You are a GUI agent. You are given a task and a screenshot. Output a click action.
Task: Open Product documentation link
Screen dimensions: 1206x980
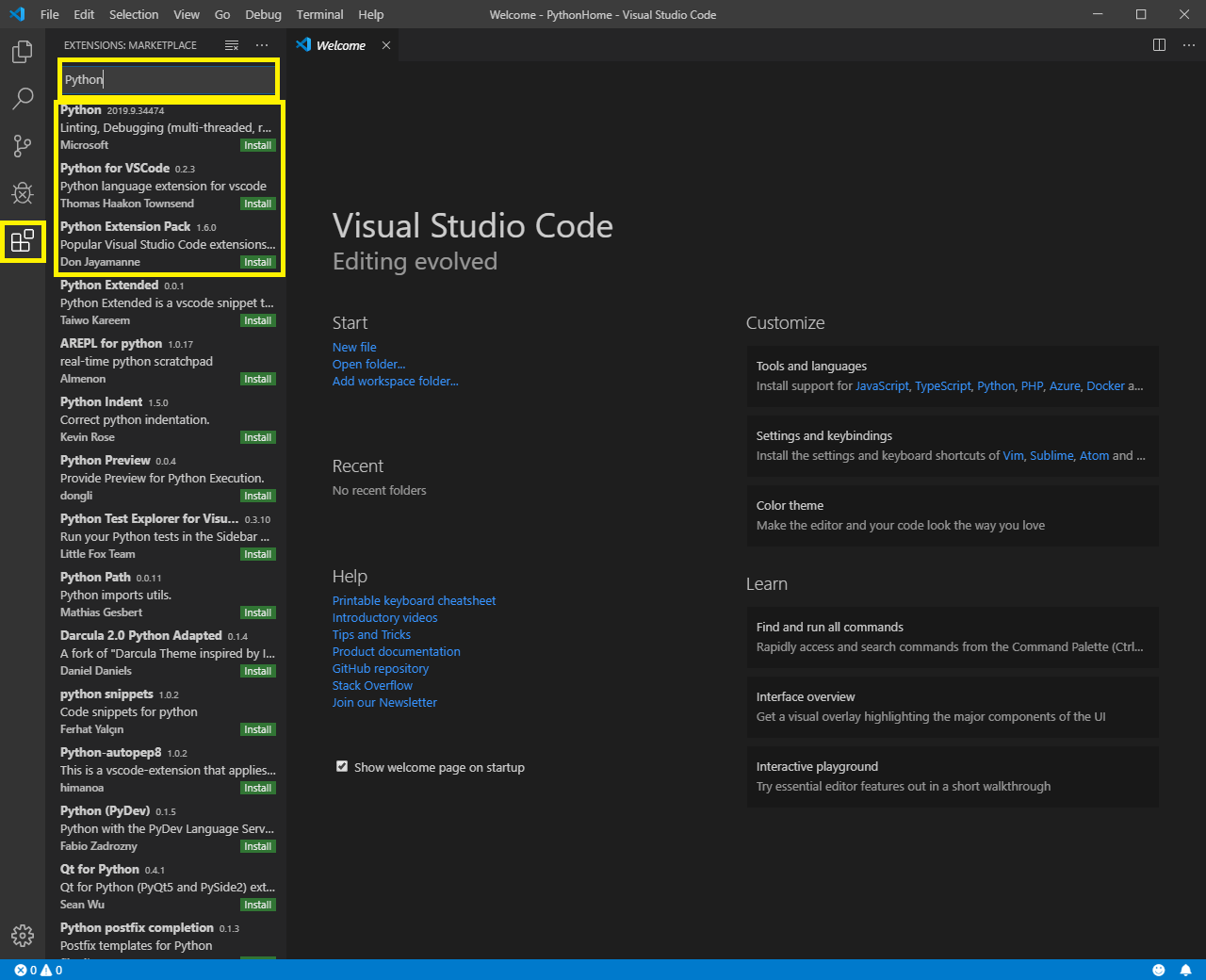[x=397, y=651]
